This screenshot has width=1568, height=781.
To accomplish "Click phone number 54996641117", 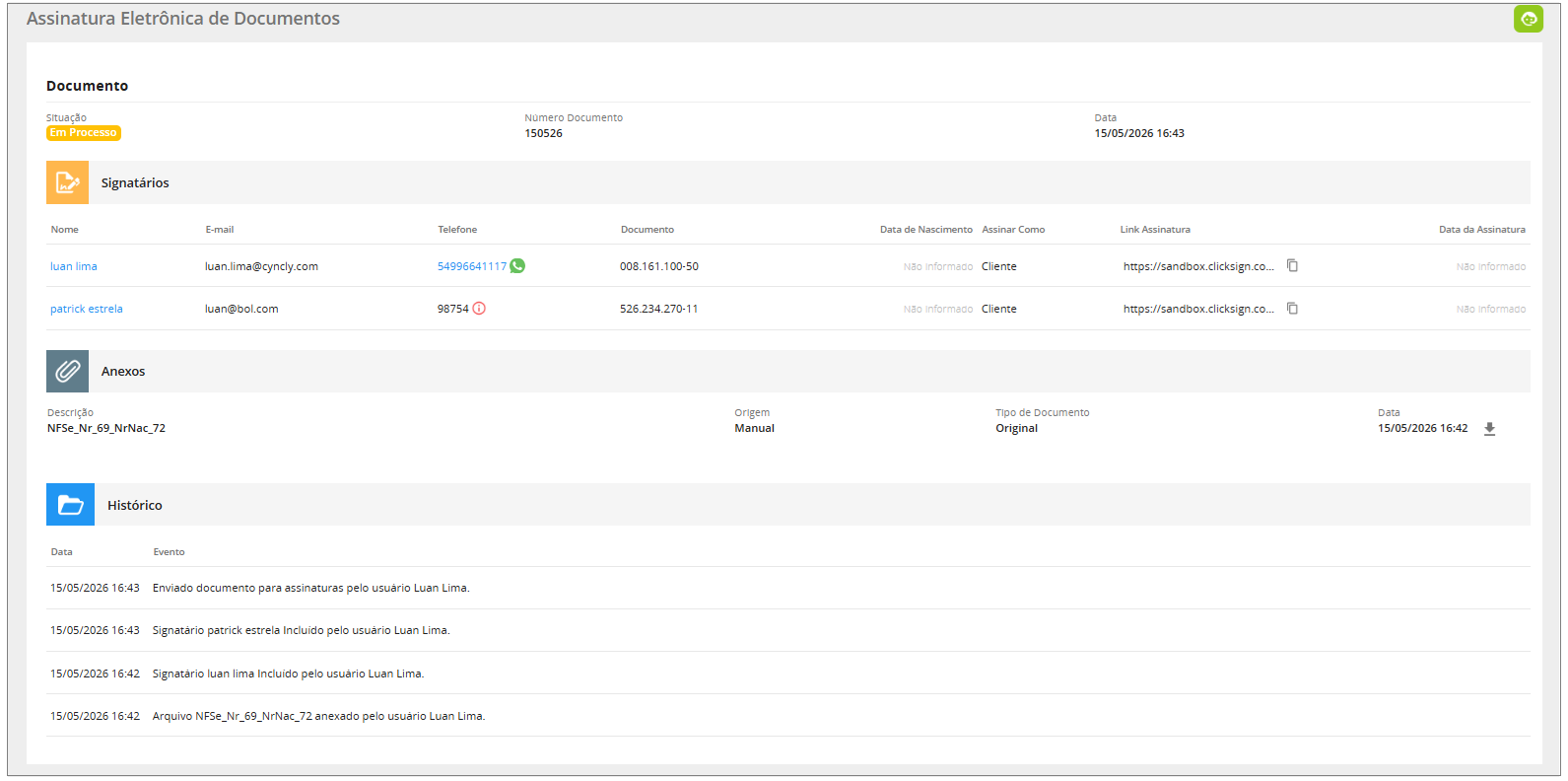I will (472, 266).
